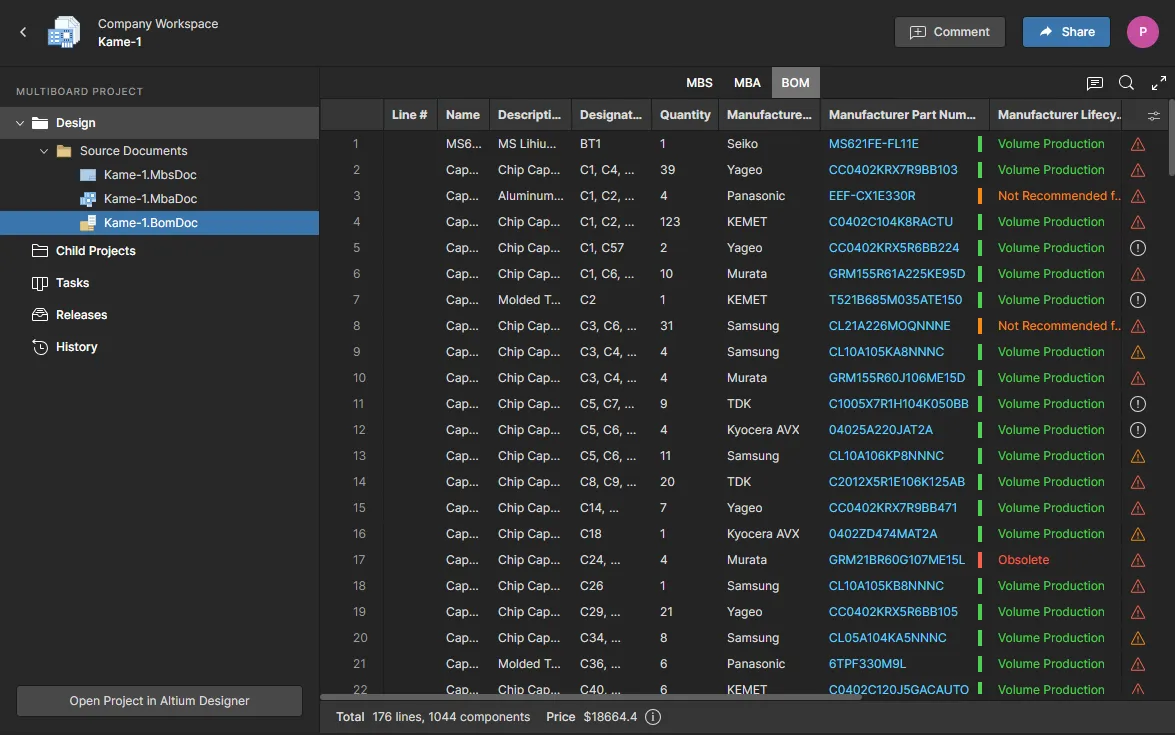Open part link MS621FE-FL11E

coord(873,144)
